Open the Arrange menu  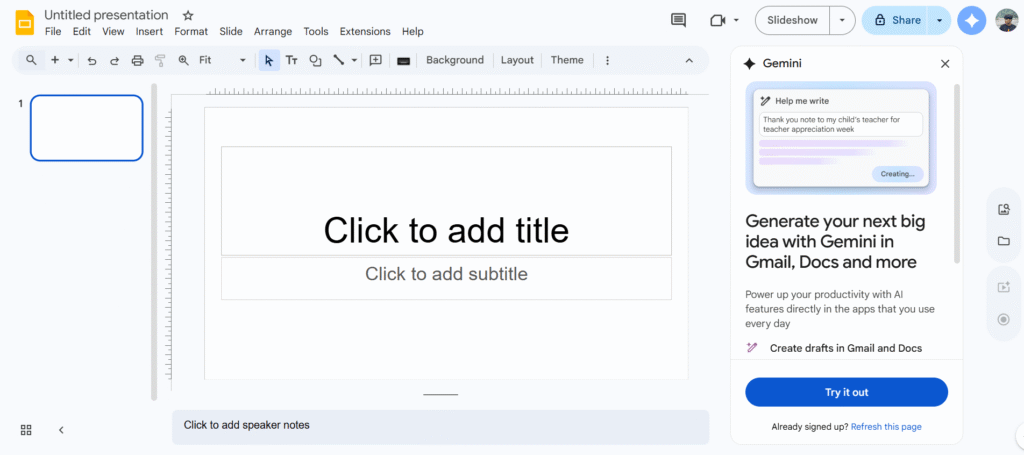[x=273, y=32]
